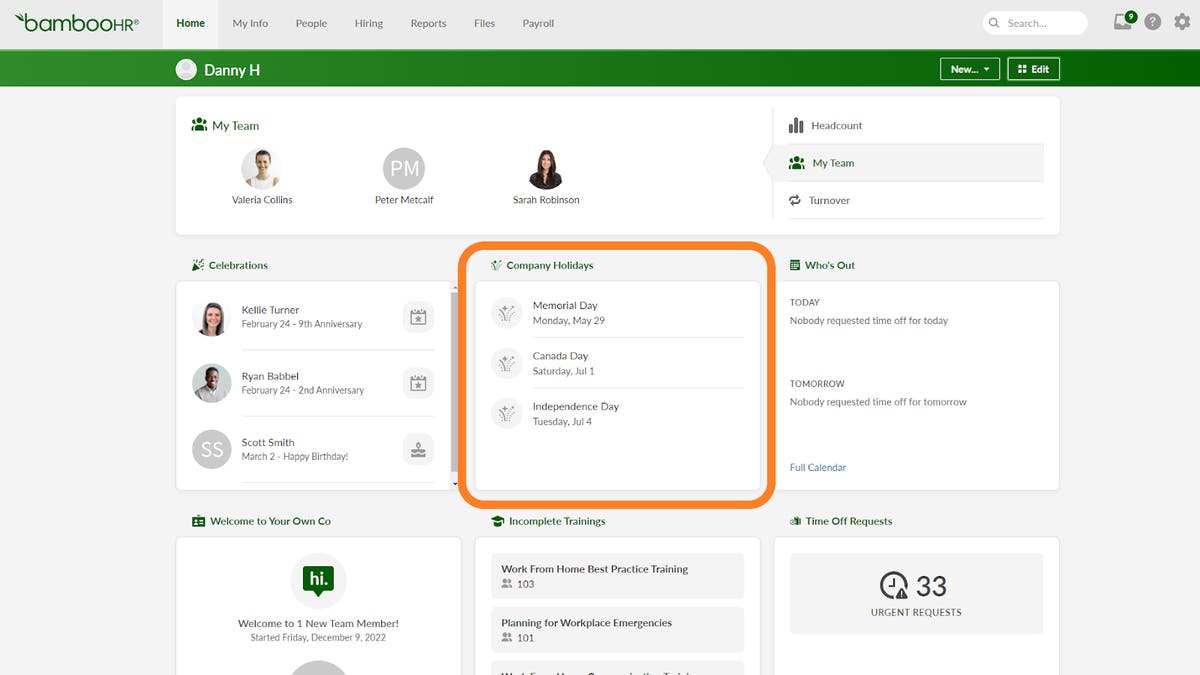Click the Turnover arrows icon in sidebar

tap(797, 200)
